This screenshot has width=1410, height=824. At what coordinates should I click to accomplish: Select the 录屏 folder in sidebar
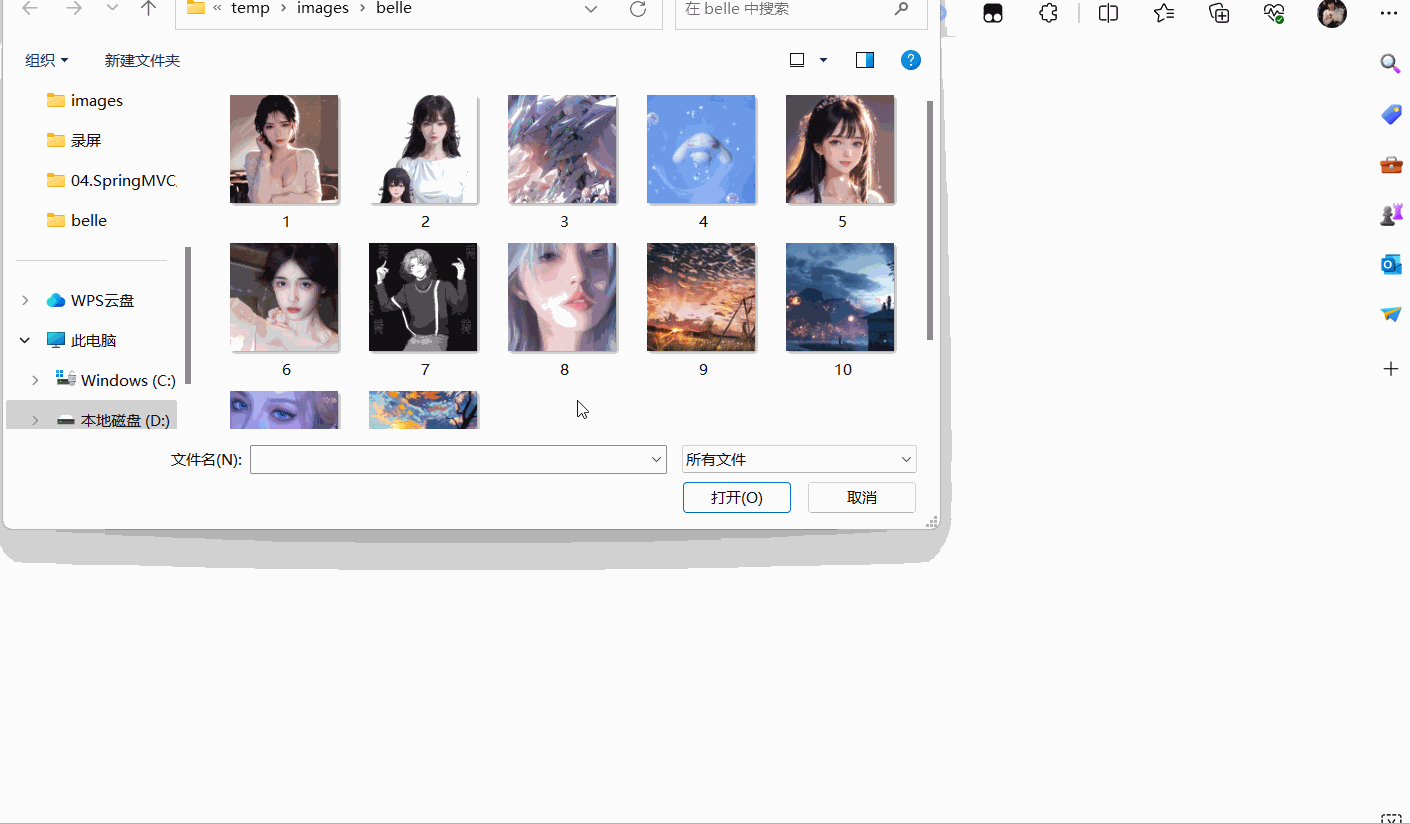(x=74, y=140)
